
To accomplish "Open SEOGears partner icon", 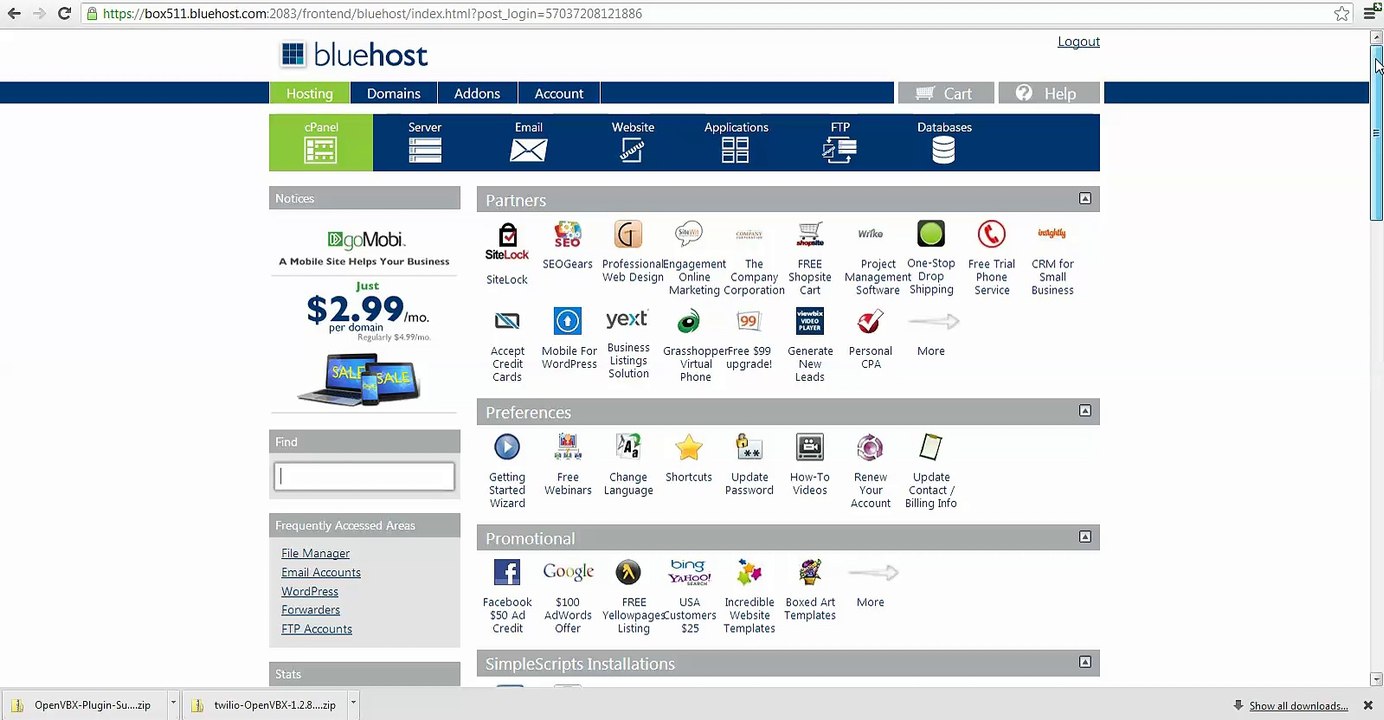I will 567,235.
